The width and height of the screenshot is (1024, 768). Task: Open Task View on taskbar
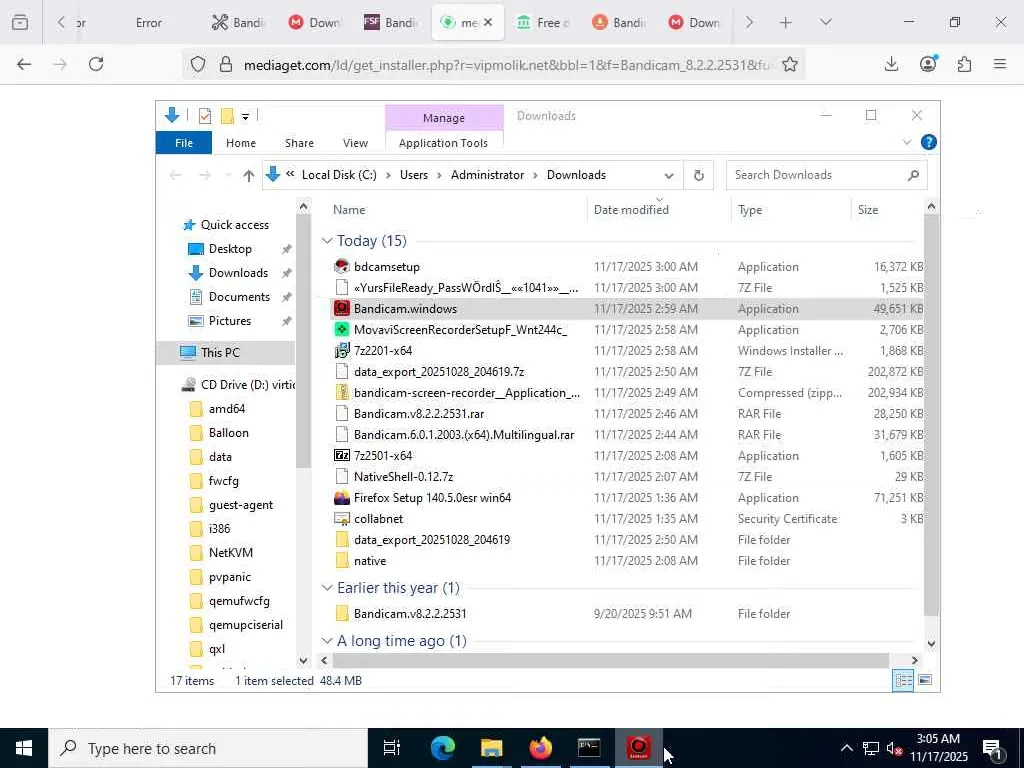pyautogui.click(x=392, y=748)
